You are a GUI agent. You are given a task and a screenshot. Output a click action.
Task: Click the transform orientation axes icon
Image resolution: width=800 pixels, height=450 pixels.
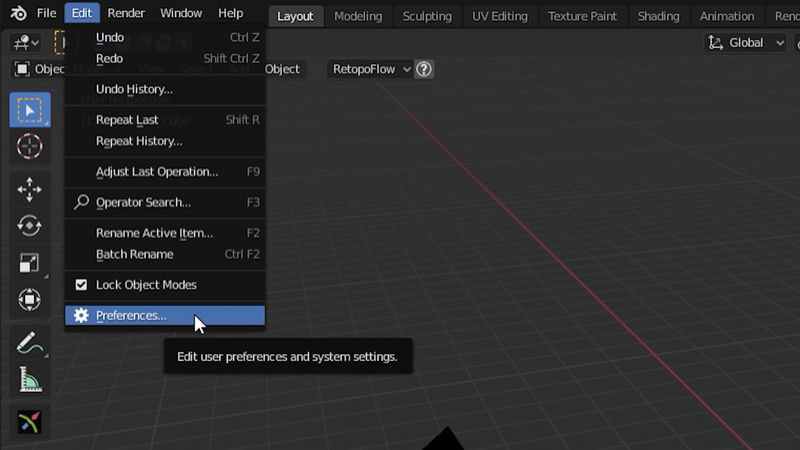716,43
